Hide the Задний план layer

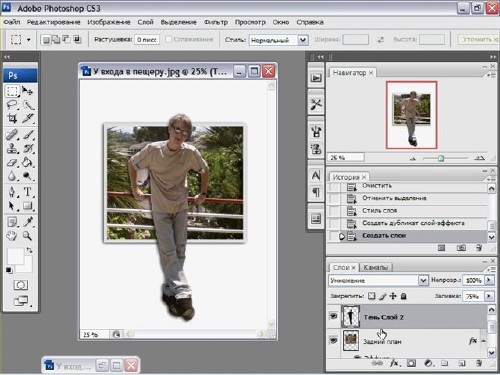pos(333,340)
